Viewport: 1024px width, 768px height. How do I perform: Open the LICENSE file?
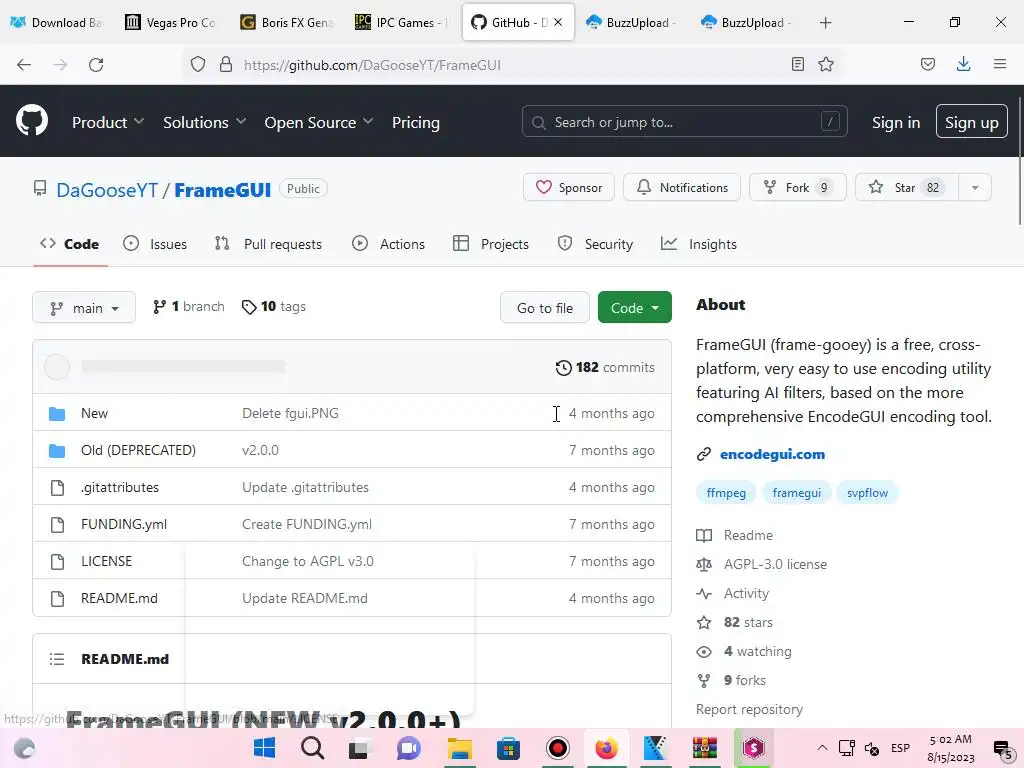(106, 562)
